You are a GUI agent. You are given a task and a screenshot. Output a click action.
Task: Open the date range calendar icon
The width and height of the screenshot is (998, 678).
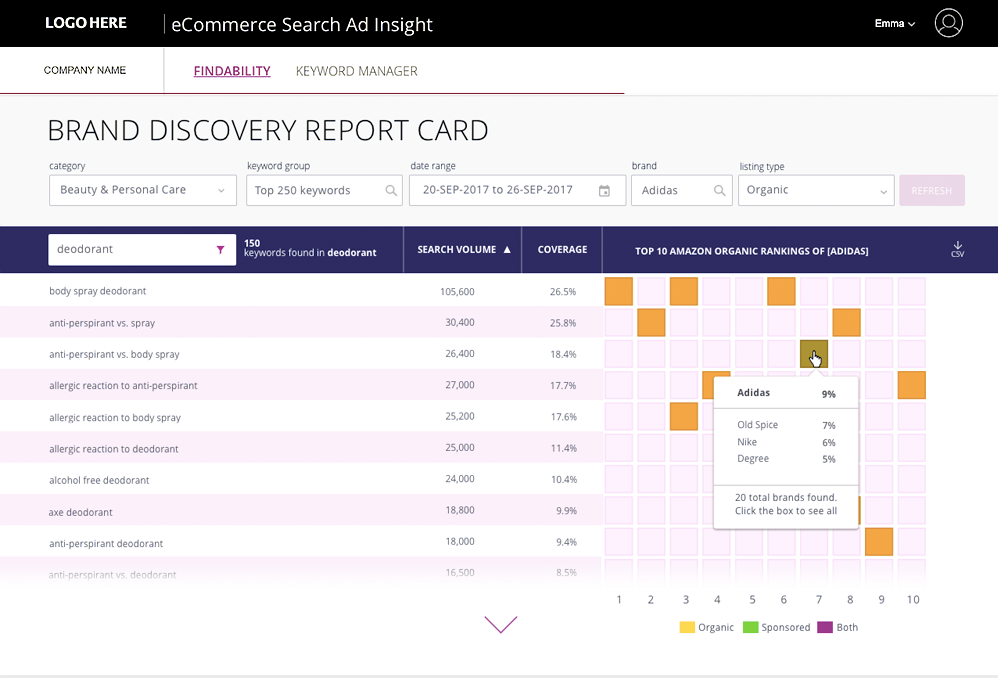604,190
